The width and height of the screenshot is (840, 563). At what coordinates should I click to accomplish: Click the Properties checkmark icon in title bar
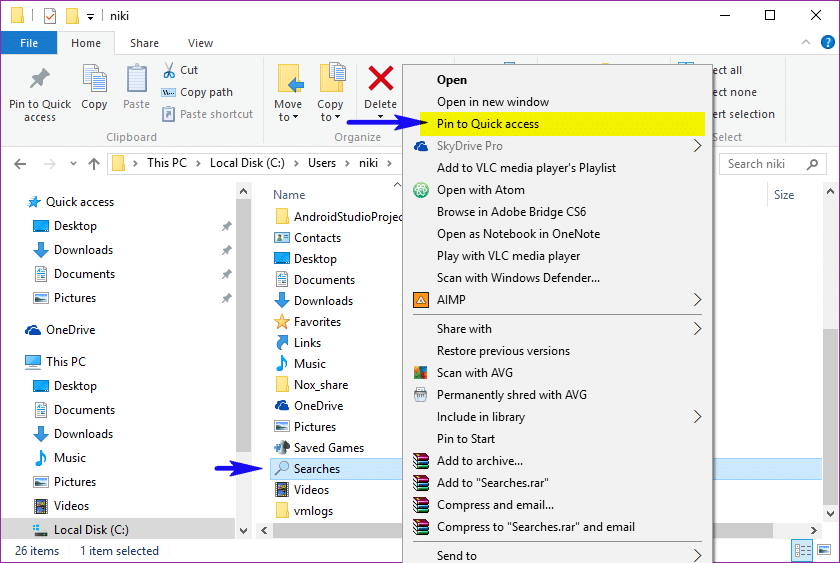(50, 16)
